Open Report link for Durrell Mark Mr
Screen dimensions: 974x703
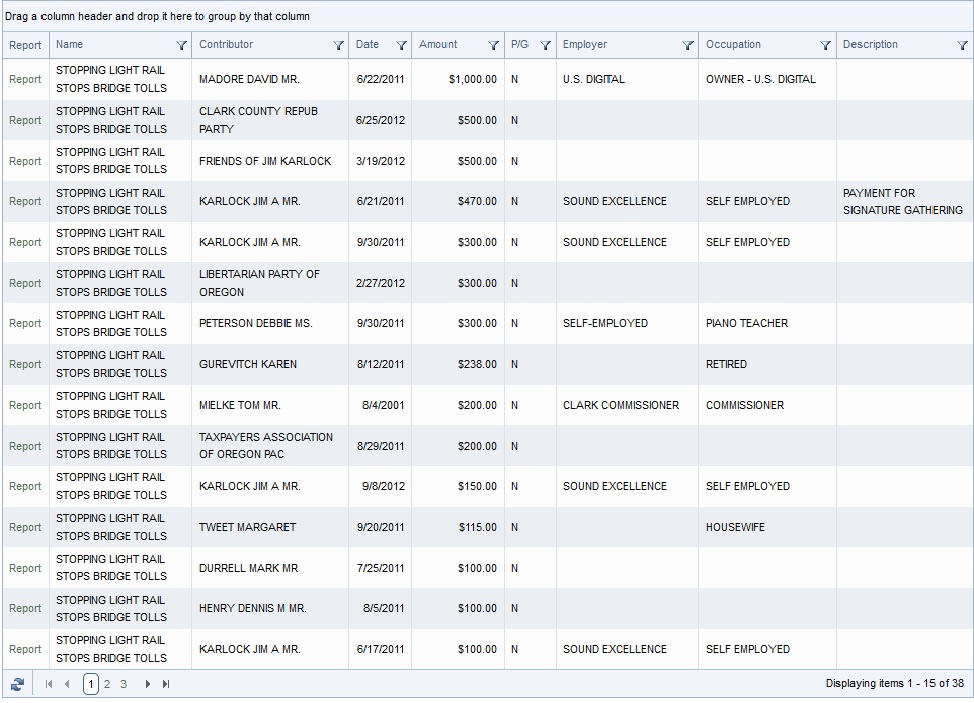25,568
